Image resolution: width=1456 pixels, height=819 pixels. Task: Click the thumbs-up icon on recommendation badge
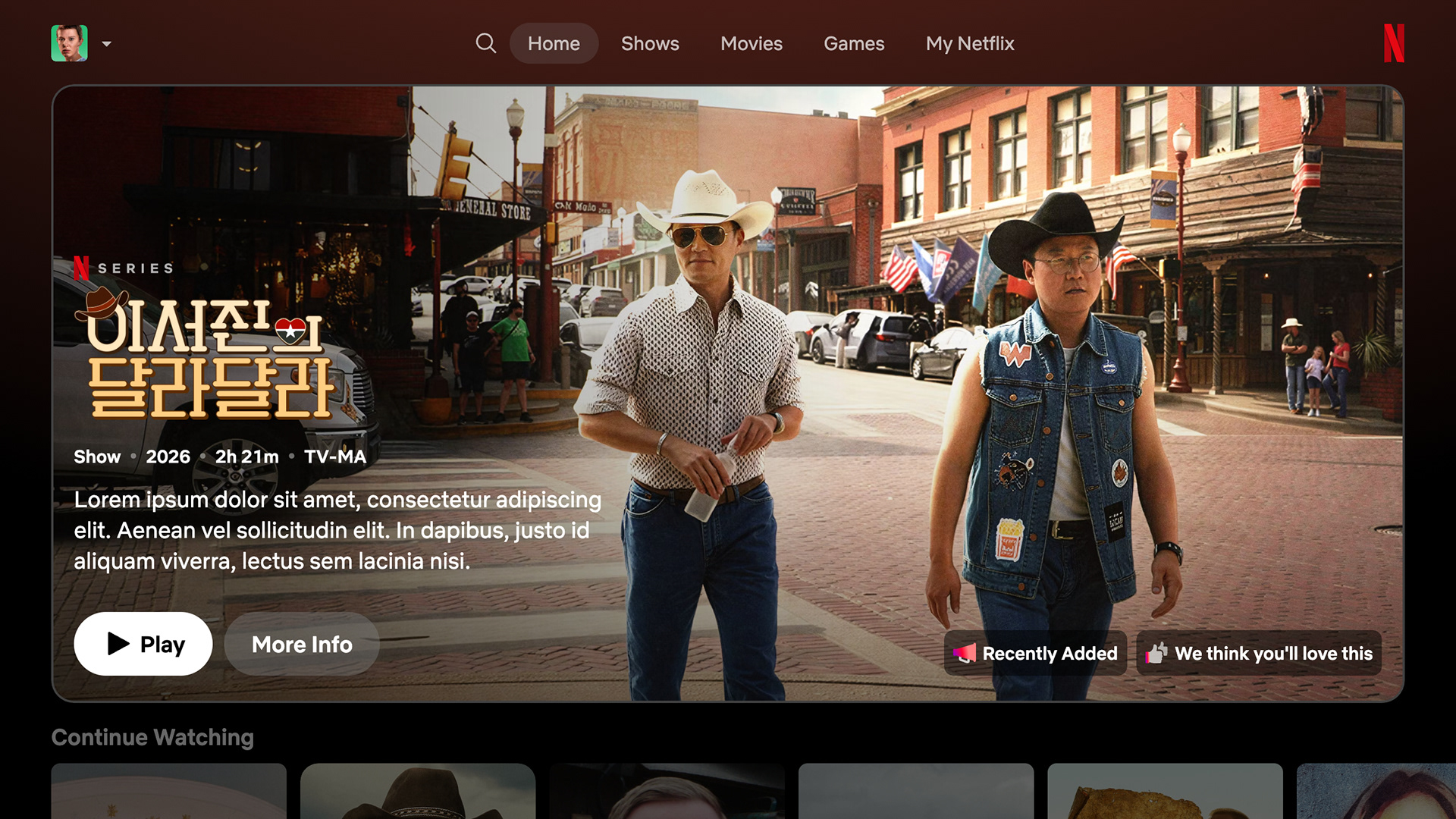coord(1156,653)
